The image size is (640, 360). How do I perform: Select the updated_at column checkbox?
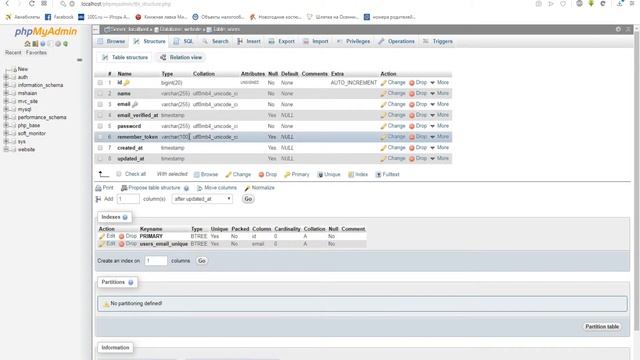click(x=100, y=158)
